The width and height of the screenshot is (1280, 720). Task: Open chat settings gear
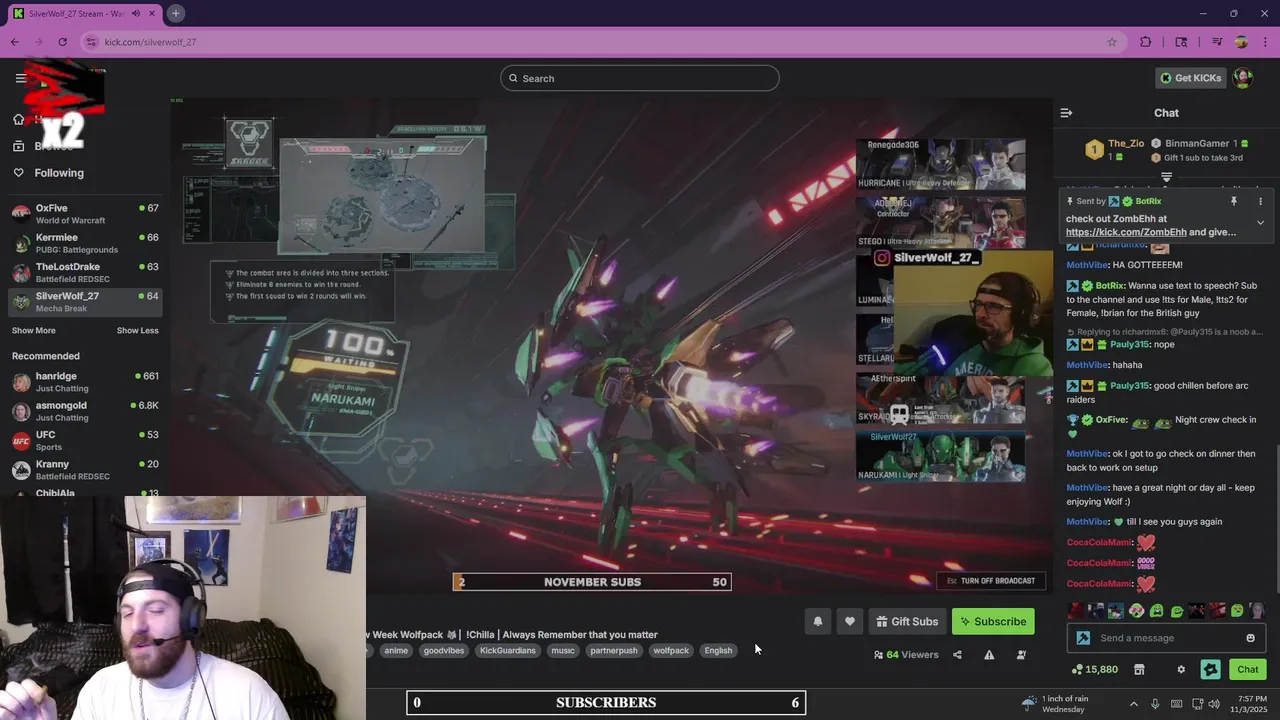[x=1181, y=669]
